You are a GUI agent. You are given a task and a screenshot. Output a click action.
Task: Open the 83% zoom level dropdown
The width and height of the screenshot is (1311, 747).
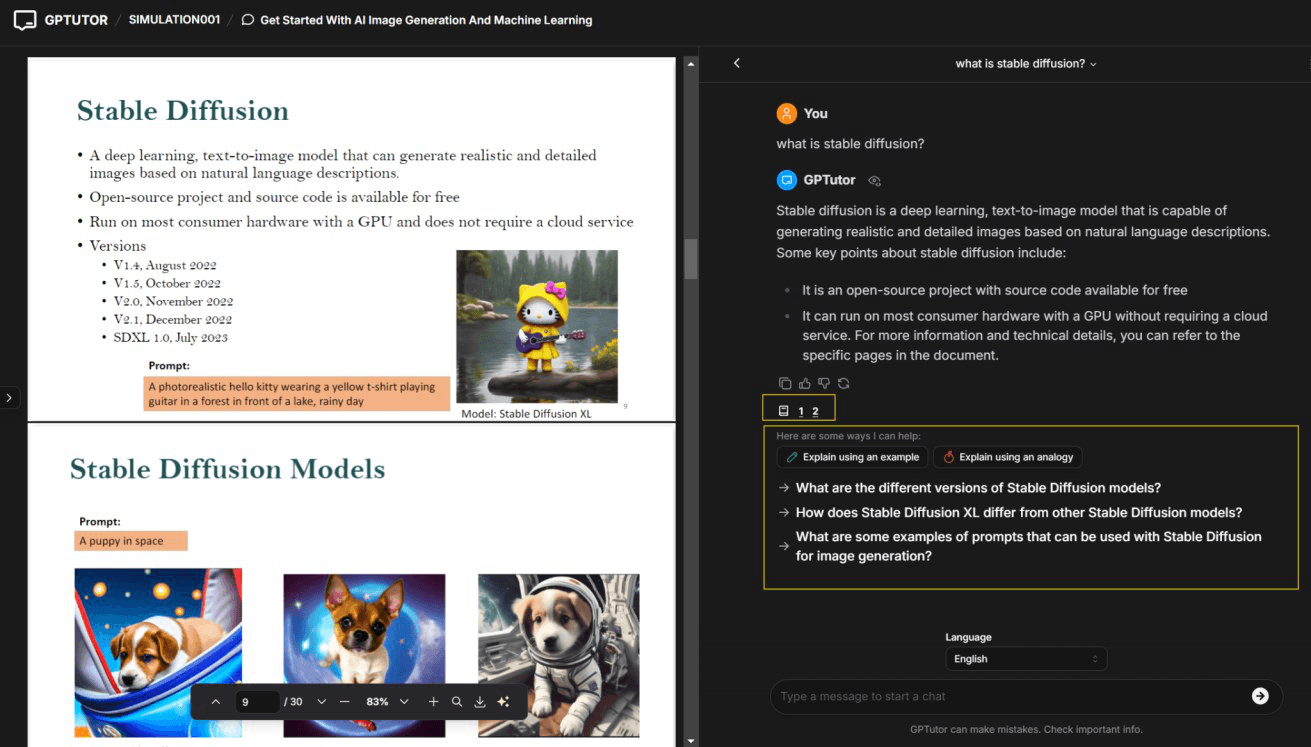tap(387, 702)
